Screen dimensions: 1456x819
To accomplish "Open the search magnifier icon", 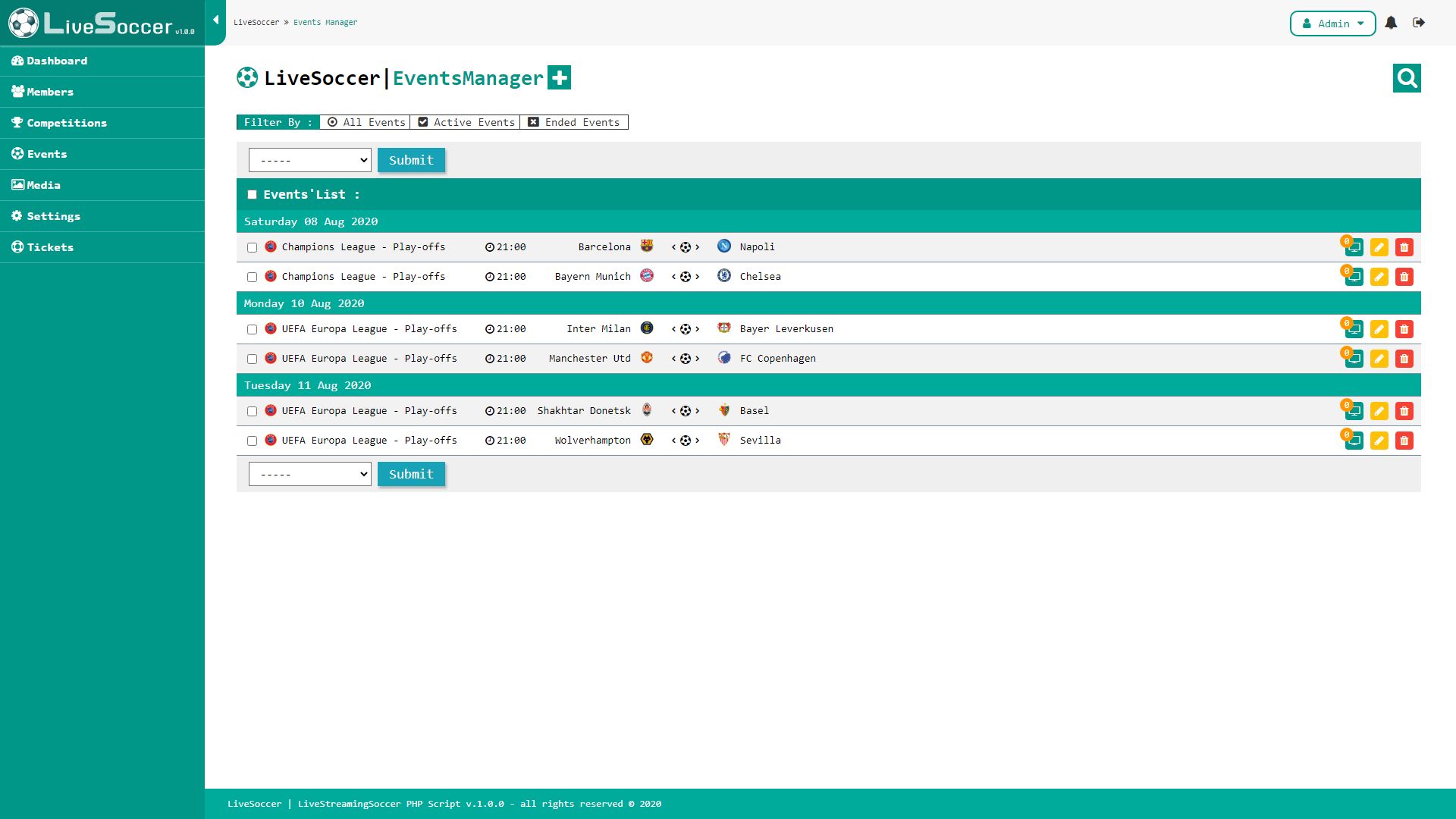I will [x=1407, y=78].
